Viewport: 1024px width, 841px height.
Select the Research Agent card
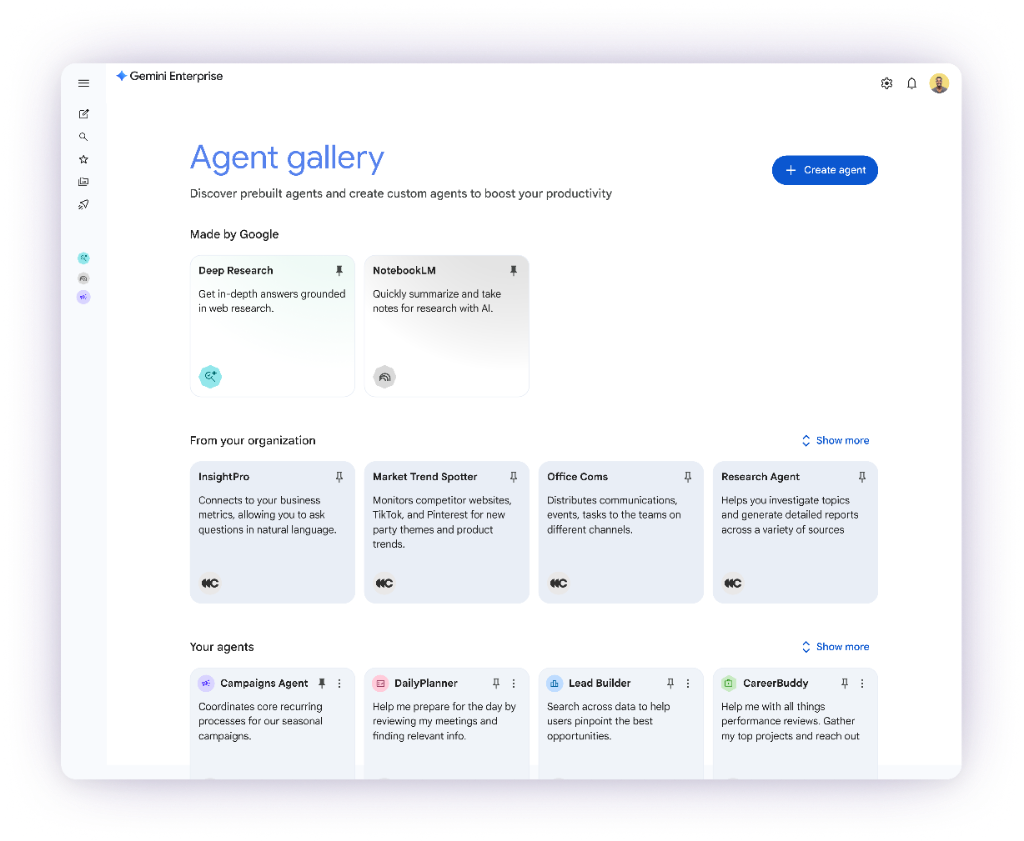[795, 532]
